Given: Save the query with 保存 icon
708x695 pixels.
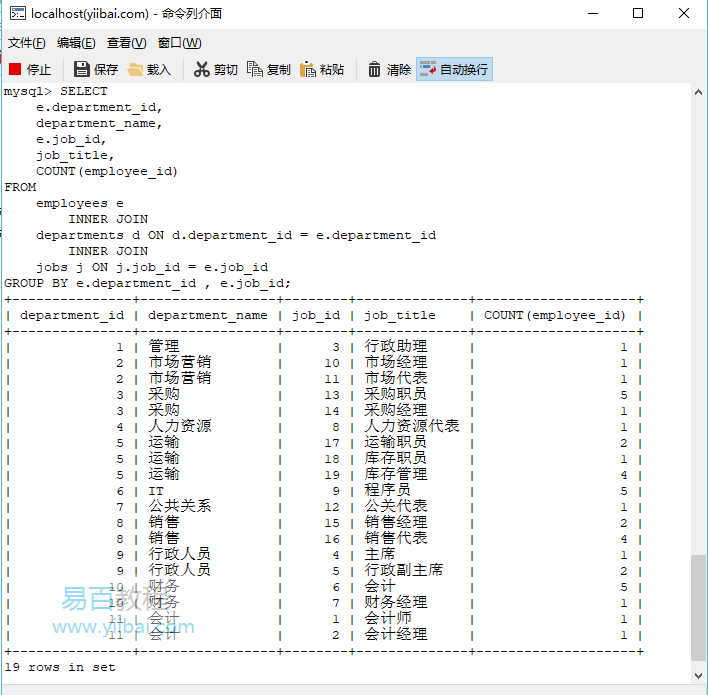Looking at the screenshot, I should pyautogui.click(x=82, y=69).
